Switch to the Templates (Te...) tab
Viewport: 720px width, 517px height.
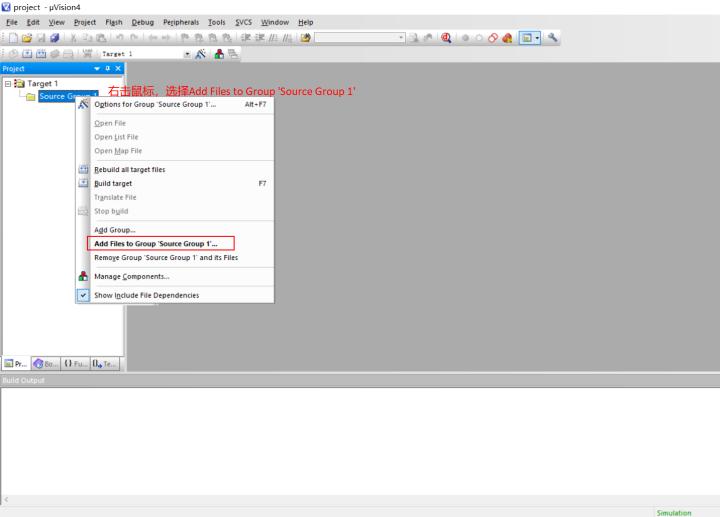105,364
